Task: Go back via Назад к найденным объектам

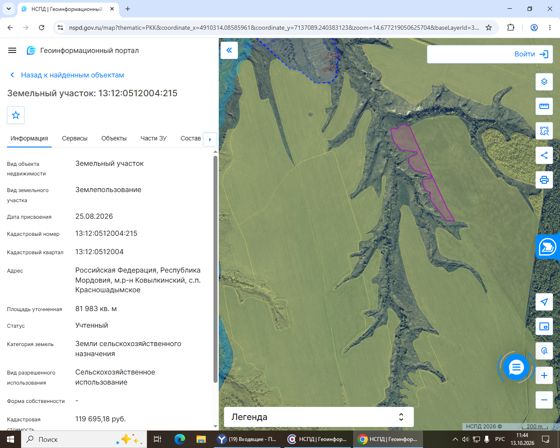Action: [67, 75]
